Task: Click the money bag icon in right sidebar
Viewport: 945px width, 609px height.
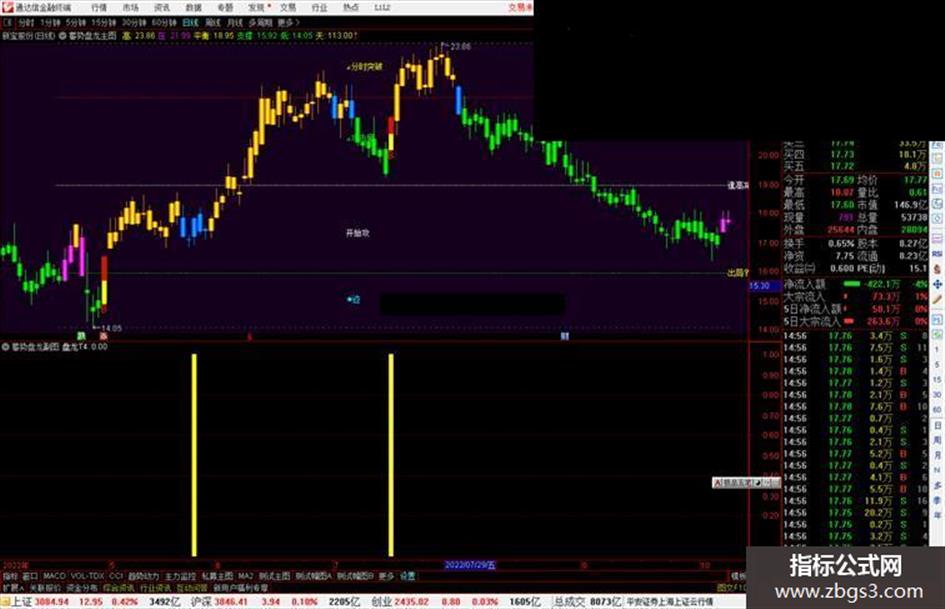Action: click(x=937, y=268)
